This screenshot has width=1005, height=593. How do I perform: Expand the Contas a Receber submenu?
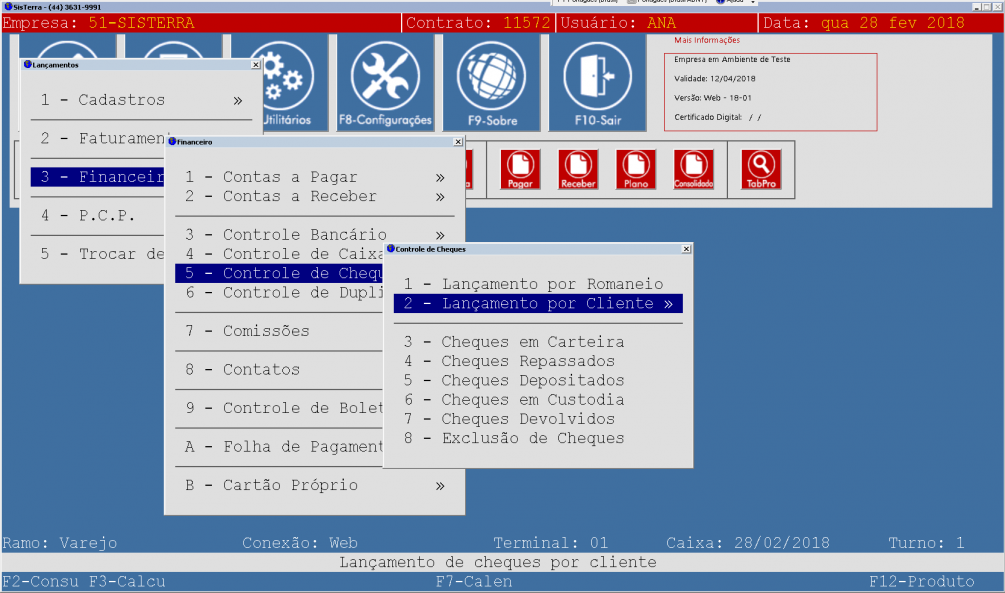[x=314, y=196]
